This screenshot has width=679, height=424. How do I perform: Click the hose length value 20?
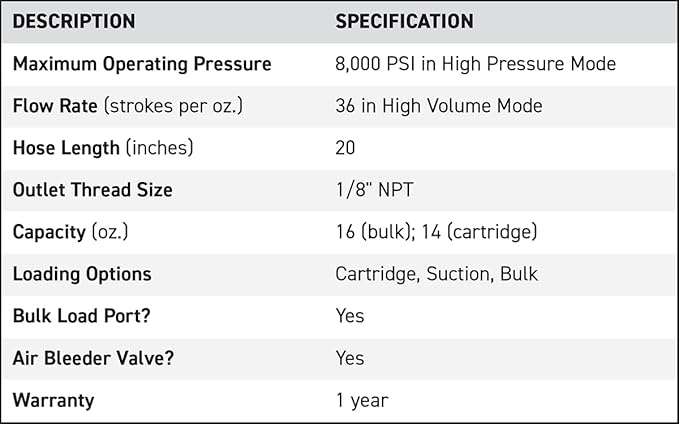click(x=347, y=148)
